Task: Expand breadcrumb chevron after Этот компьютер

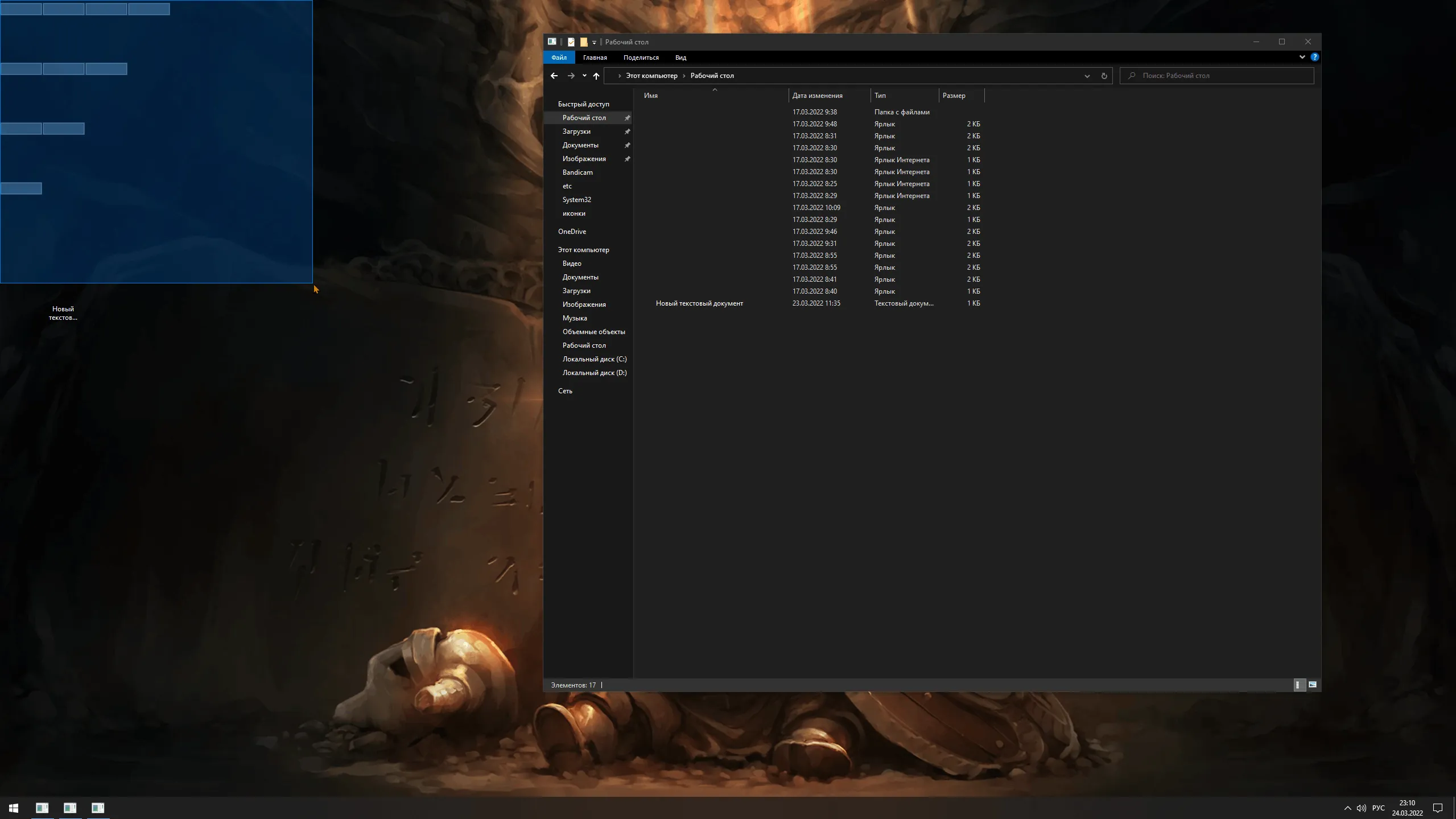Action: point(684,76)
